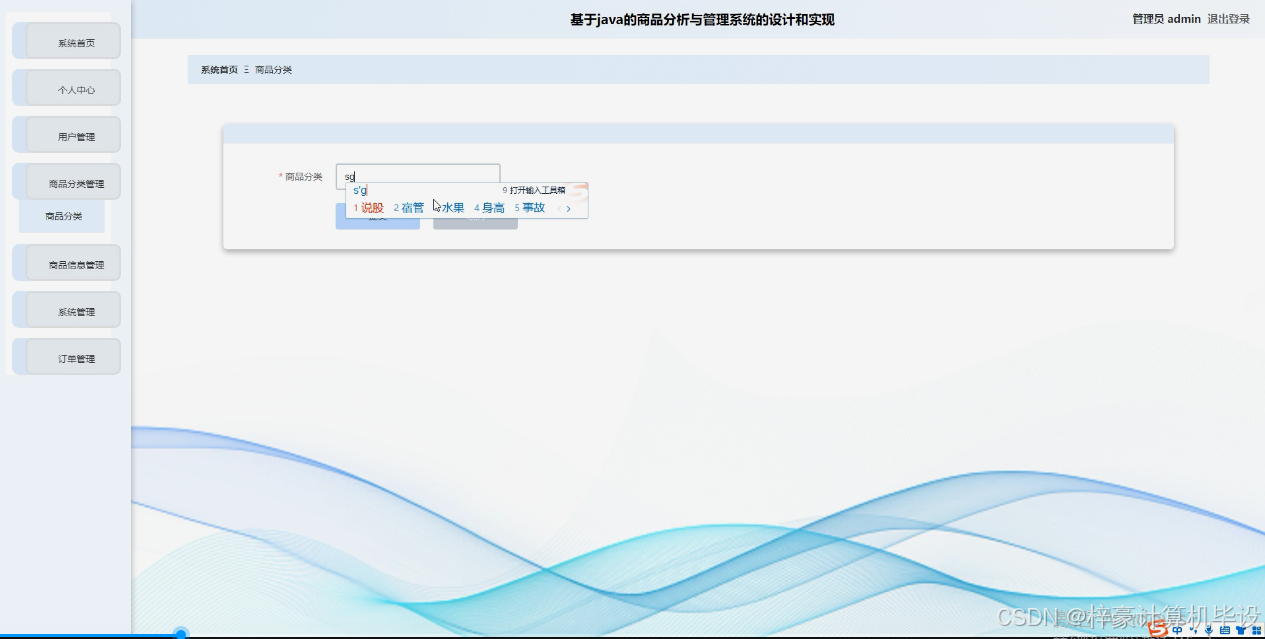Click the blue circle icon at bottom left
The image size is (1265, 639).
point(180,632)
